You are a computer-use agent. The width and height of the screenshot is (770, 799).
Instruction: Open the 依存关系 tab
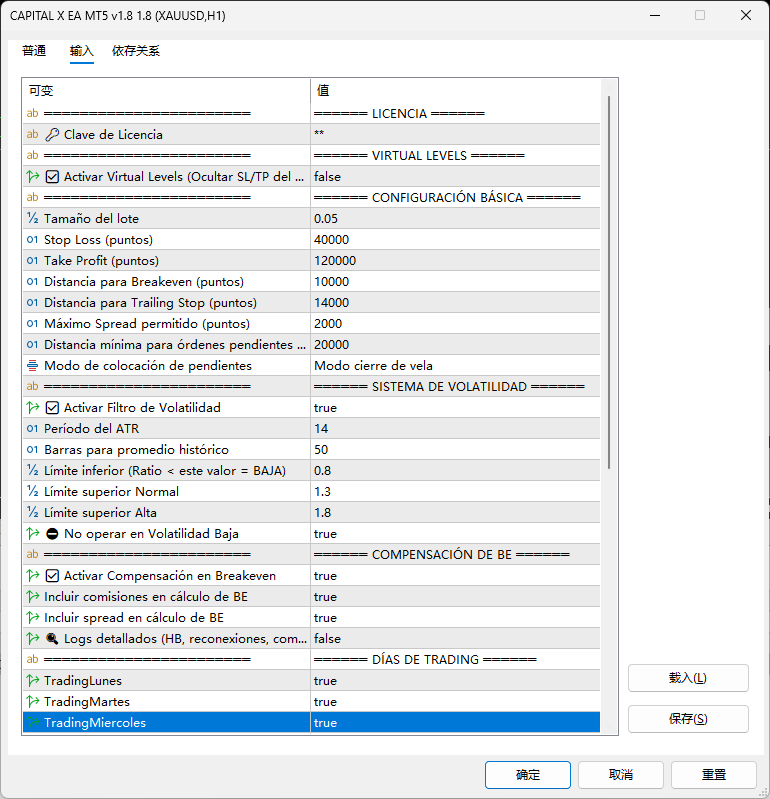pyautogui.click(x=136, y=51)
